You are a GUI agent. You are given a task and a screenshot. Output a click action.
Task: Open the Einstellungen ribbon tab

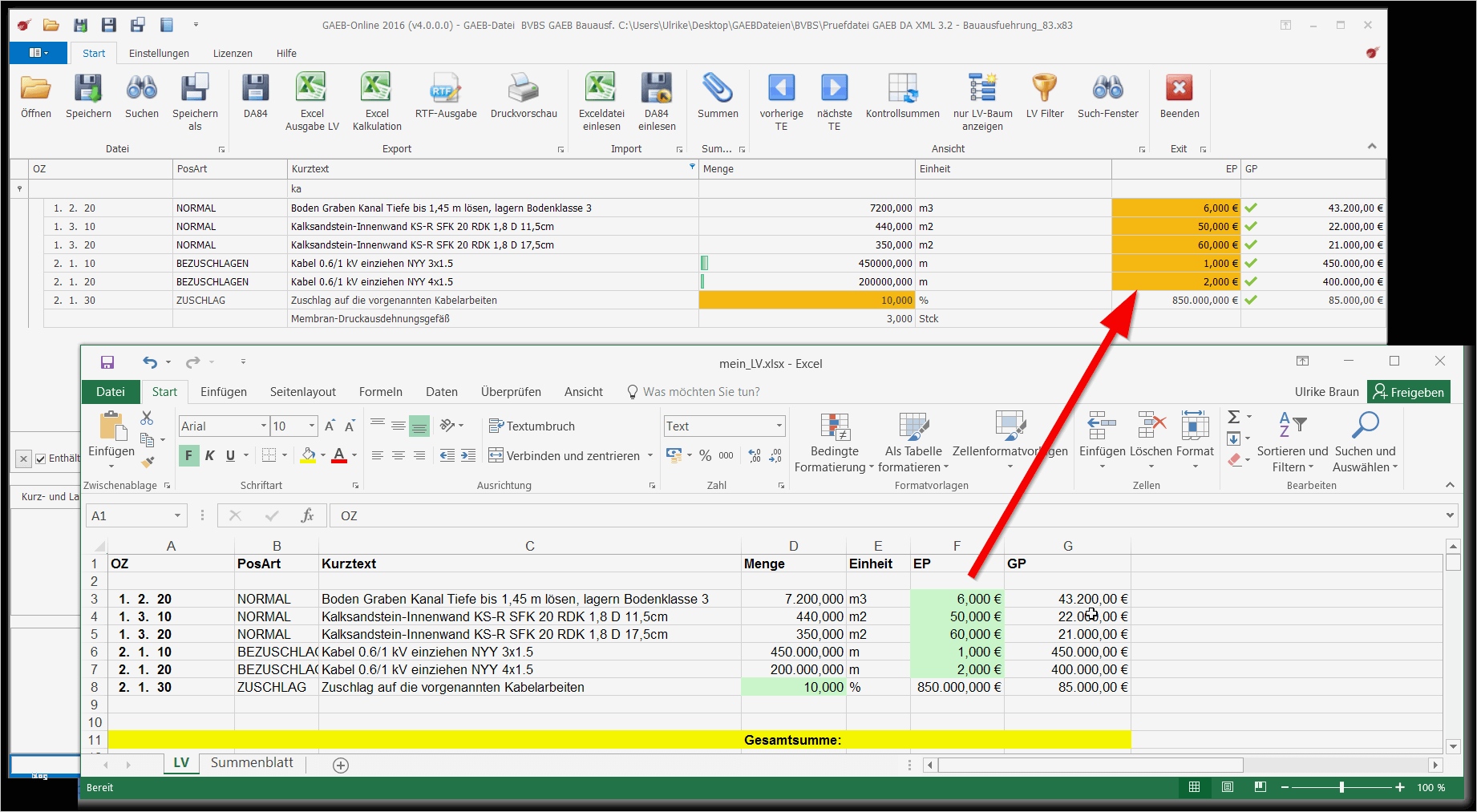pos(159,53)
